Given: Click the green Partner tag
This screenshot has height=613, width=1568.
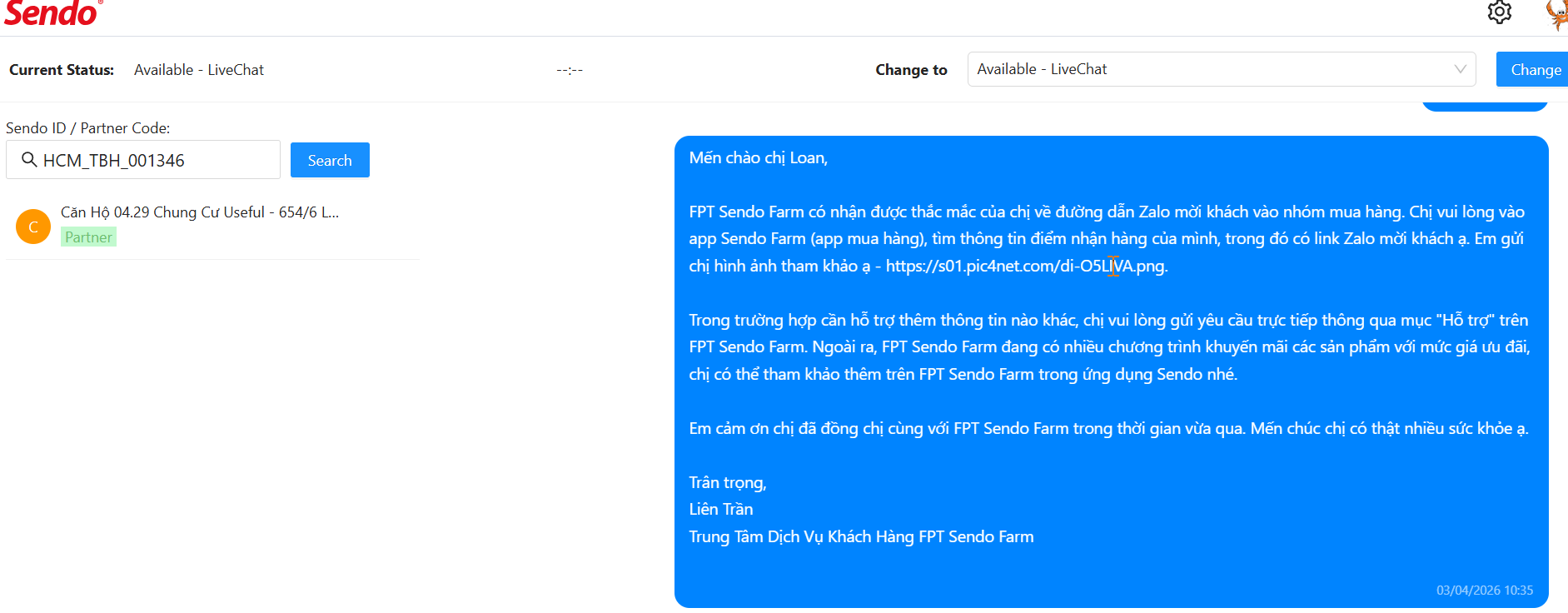Looking at the screenshot, I should pyautogui.click(x=88, y=237).
